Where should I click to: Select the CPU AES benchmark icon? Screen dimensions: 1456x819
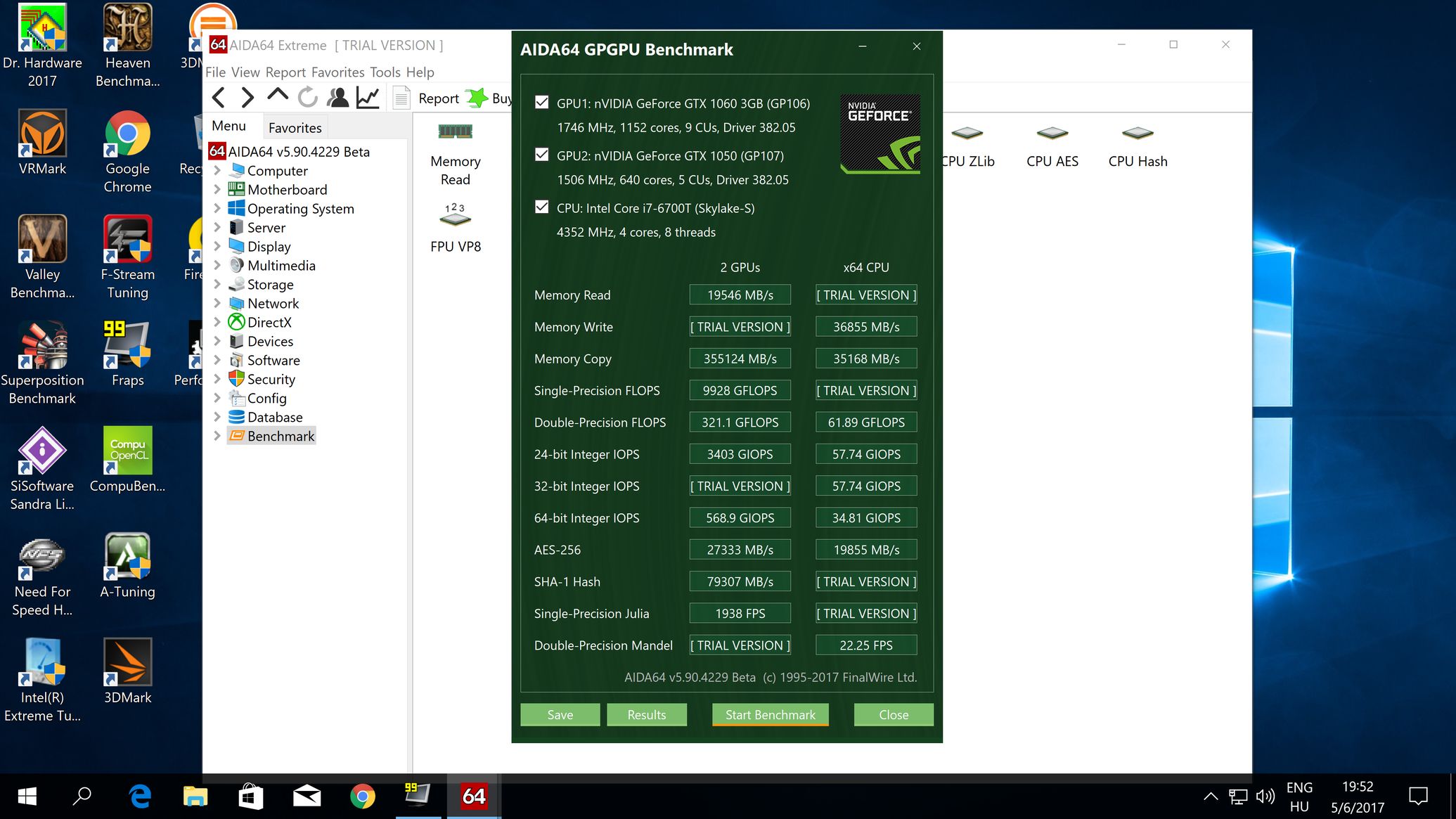point(1052,148)
